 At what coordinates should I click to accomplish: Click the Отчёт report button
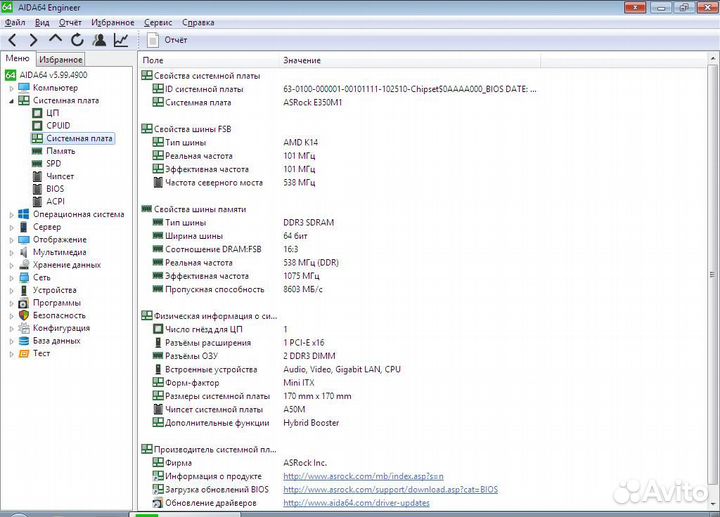click(167, 40)
